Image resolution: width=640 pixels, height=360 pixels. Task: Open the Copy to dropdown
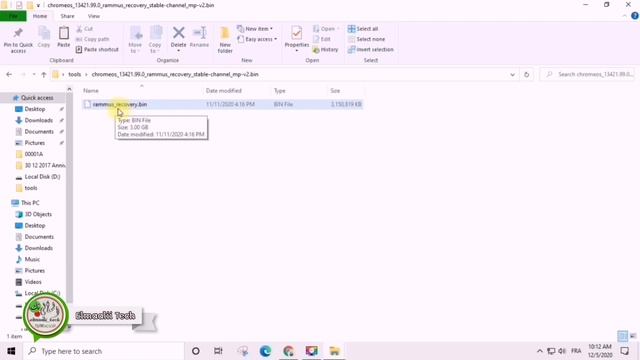pyautogui.click(x=155, y=40)
